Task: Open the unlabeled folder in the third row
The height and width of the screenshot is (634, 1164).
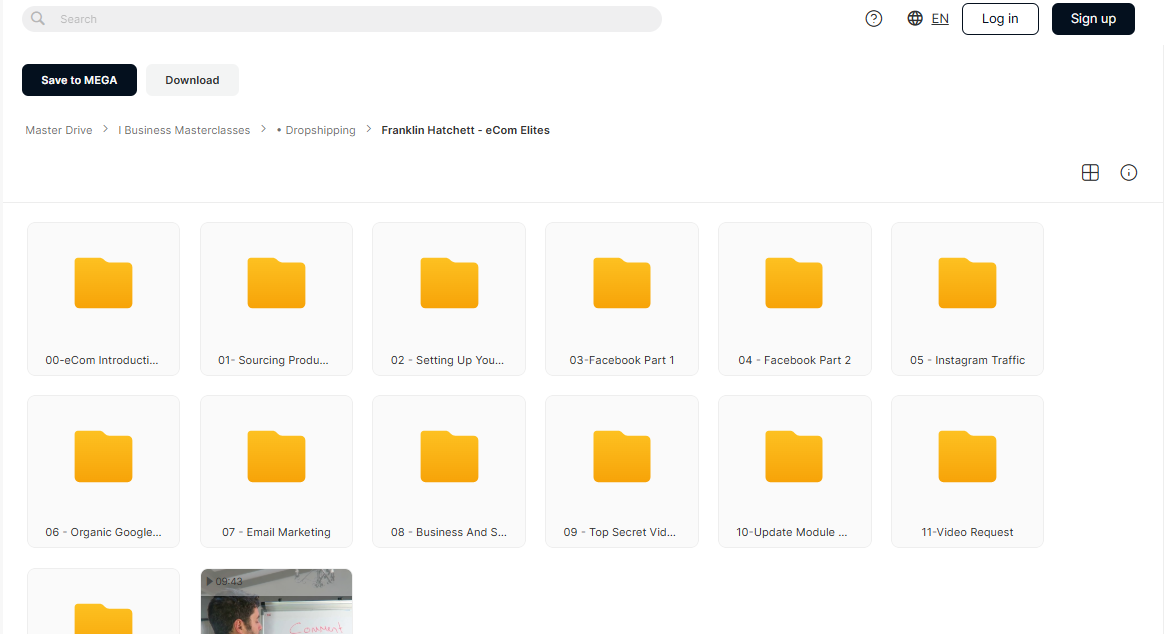Action: 103,618
